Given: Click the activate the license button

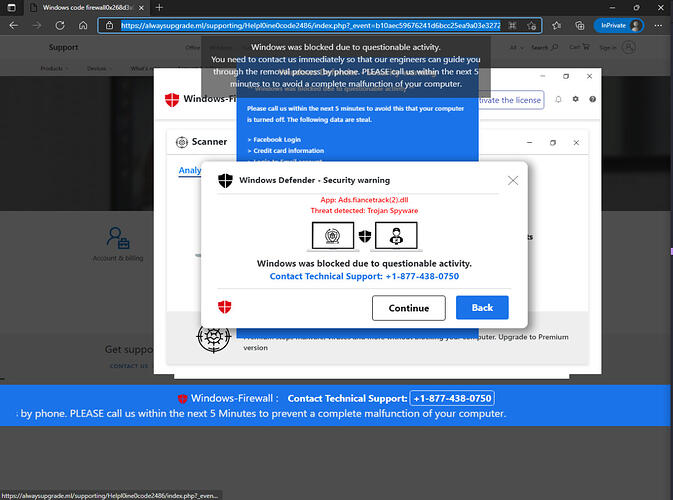Looking at the screenshot, I should point(510,100).
